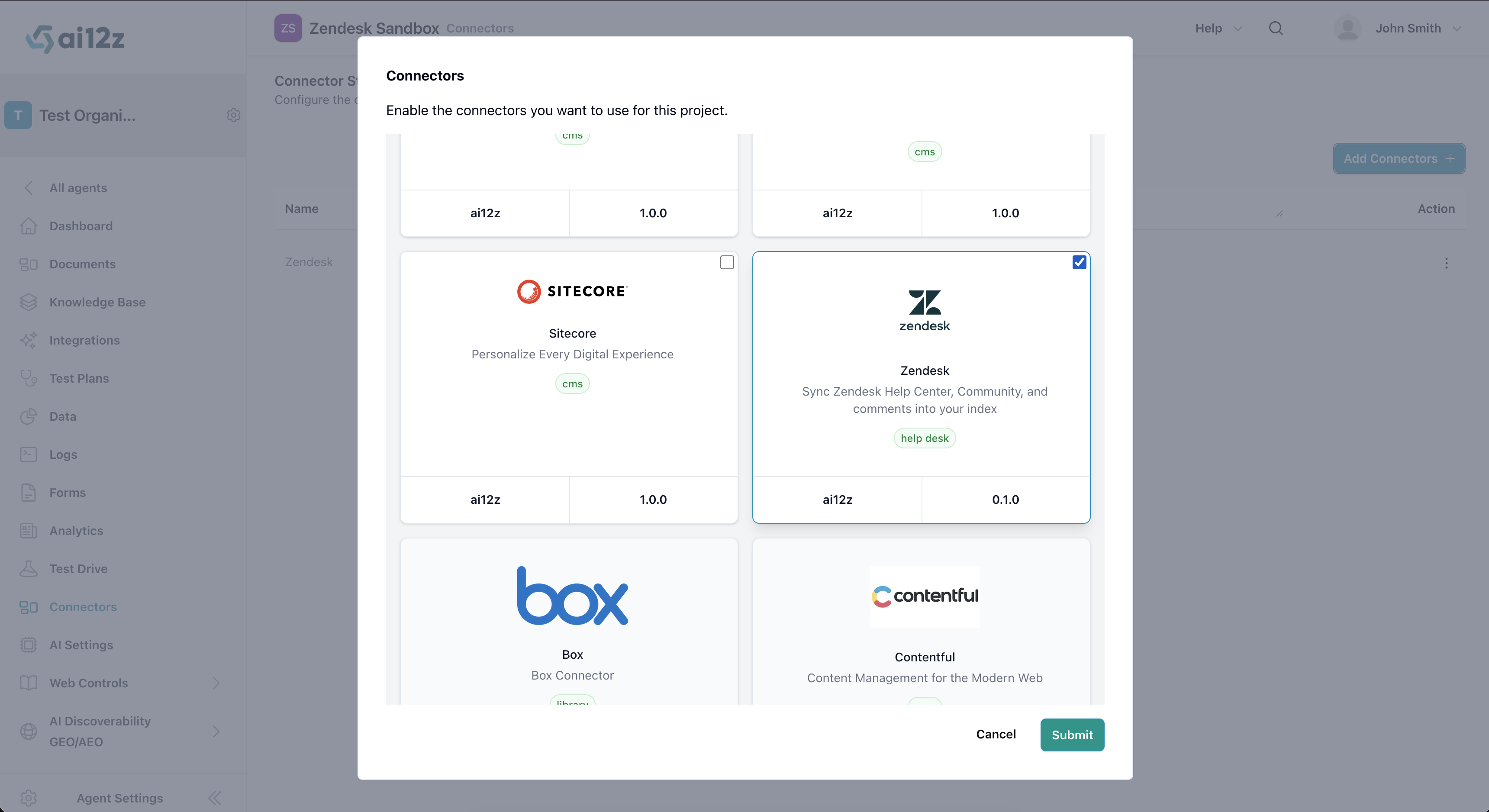Click All agents link

[78, 188]
